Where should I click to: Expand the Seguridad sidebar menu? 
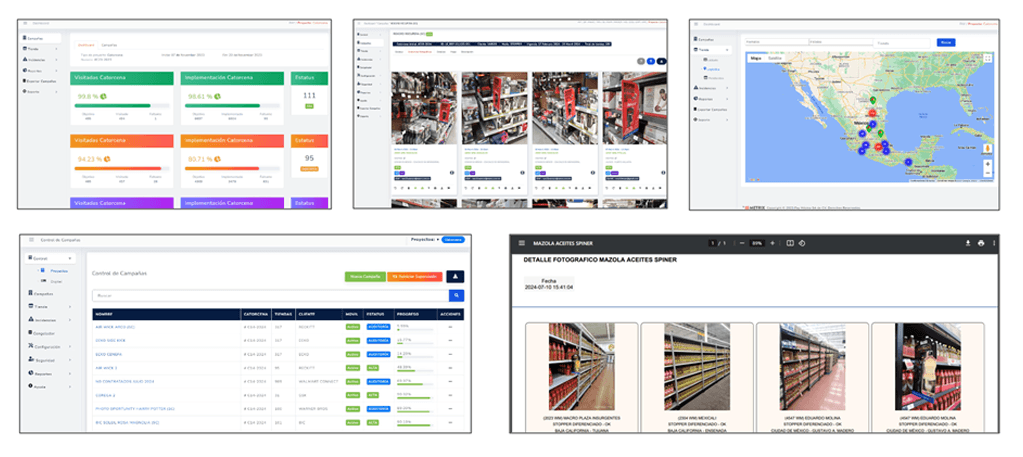[49, 360]
